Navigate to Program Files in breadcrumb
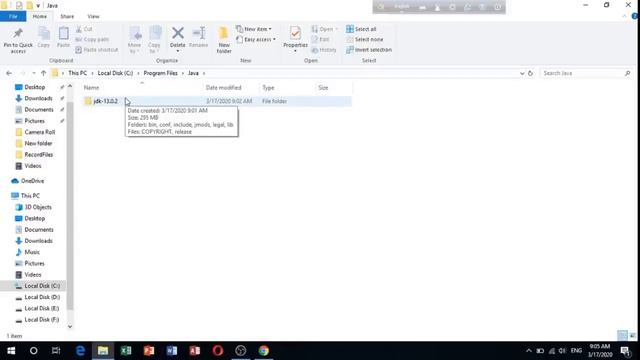This screenshot has width=640, height=360. coord(160,73)
